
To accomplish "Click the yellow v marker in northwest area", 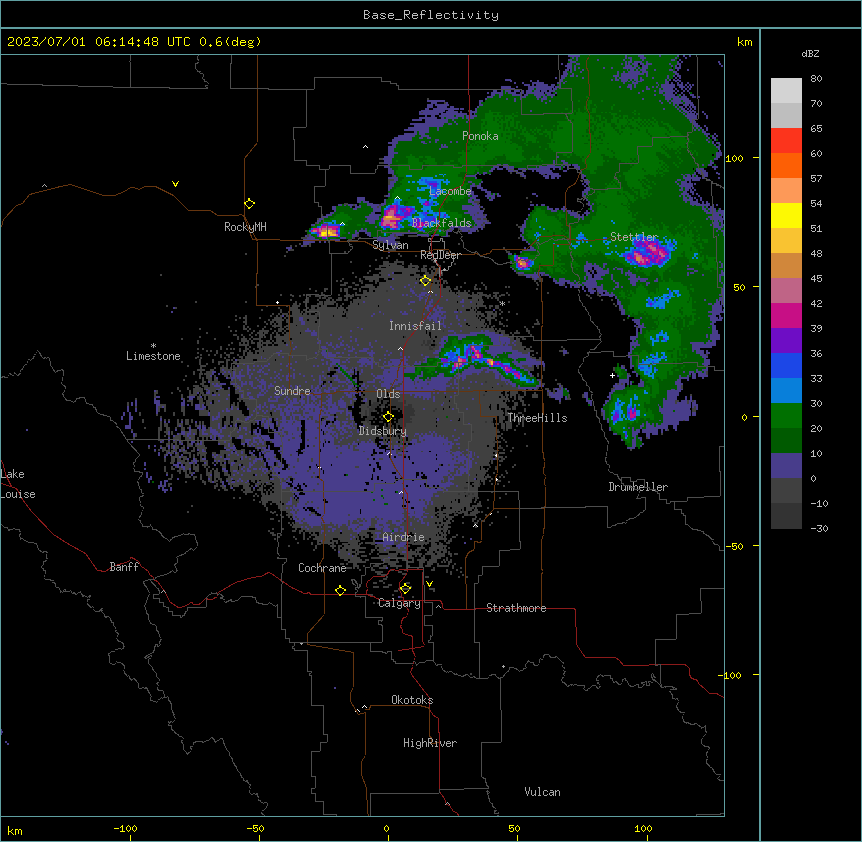I will point(175,184).
